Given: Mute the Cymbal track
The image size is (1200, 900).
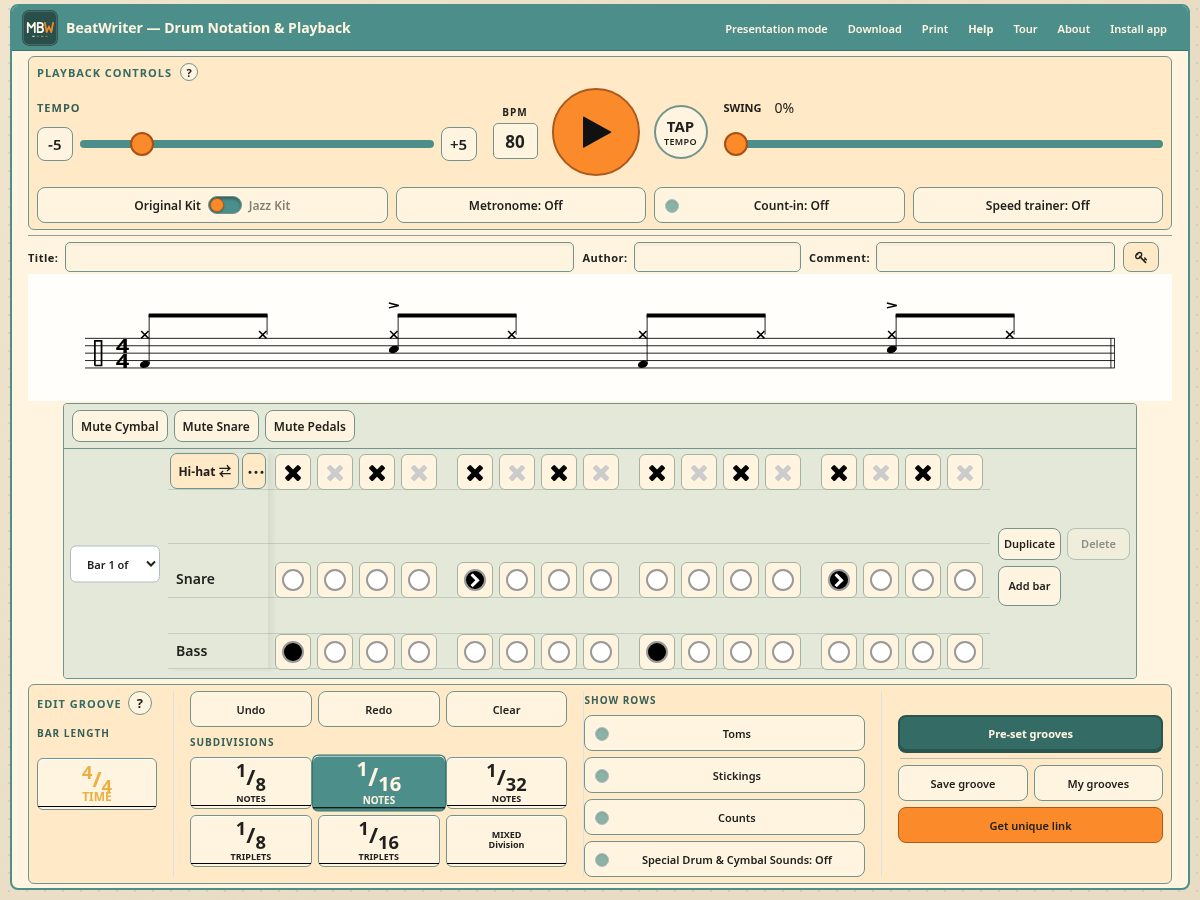Looking at the screenshot, I should (120, 426).
